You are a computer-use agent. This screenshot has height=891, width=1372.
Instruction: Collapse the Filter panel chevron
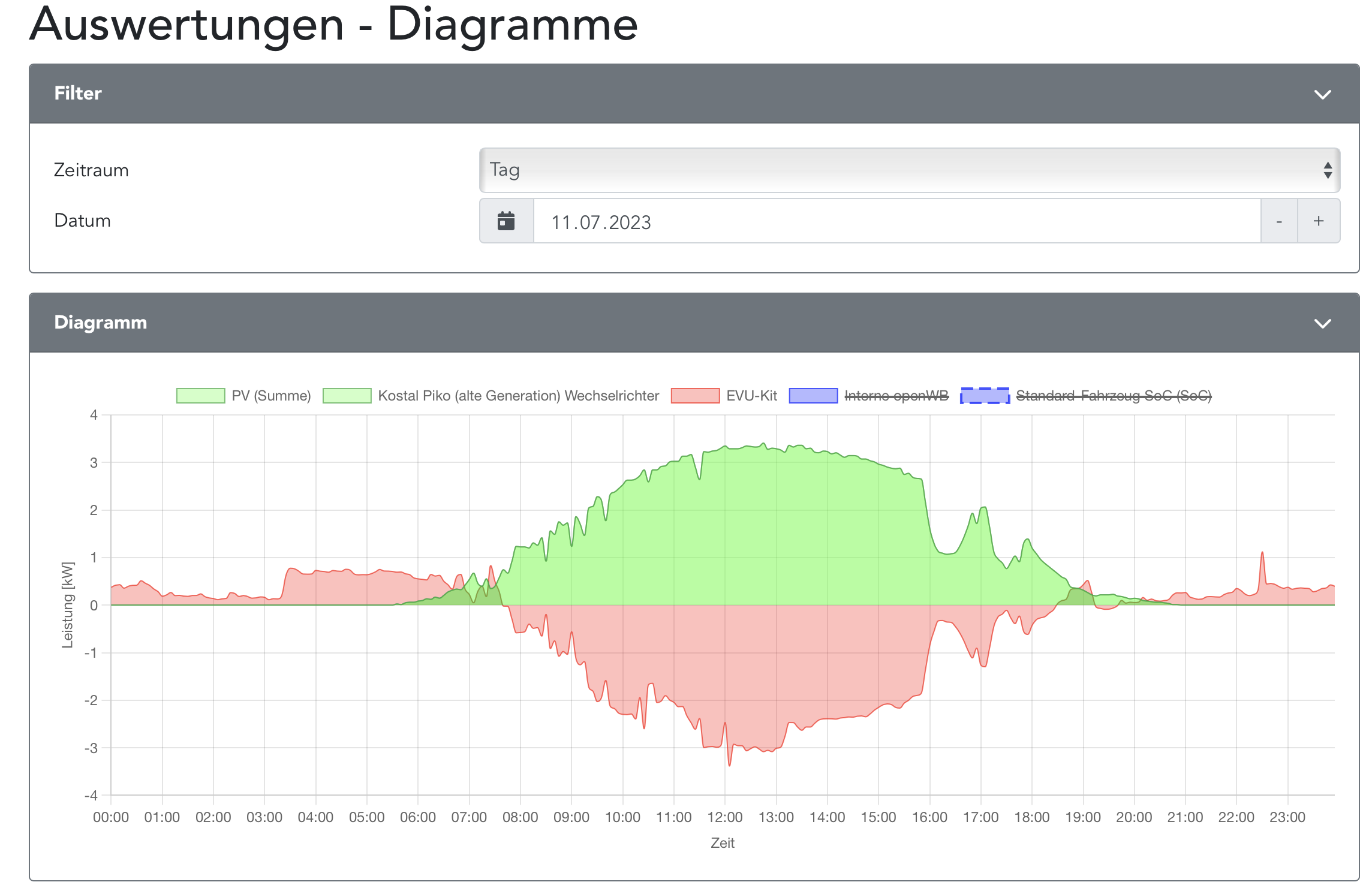pos(1322,94)
